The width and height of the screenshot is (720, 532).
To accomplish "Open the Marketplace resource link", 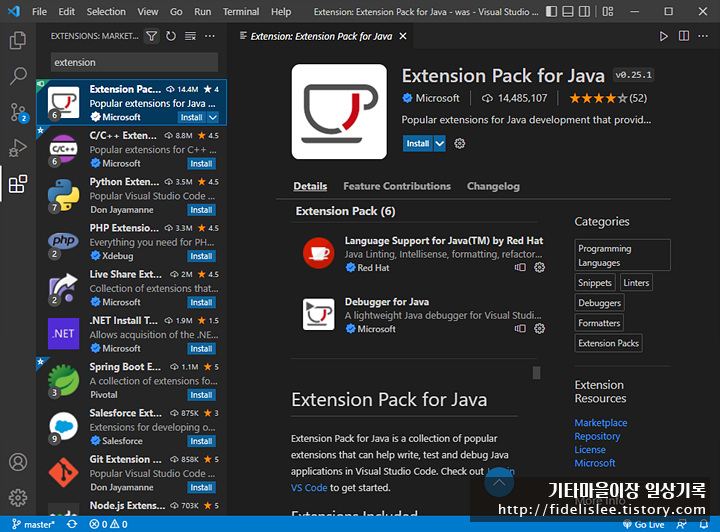I will 601,423.
